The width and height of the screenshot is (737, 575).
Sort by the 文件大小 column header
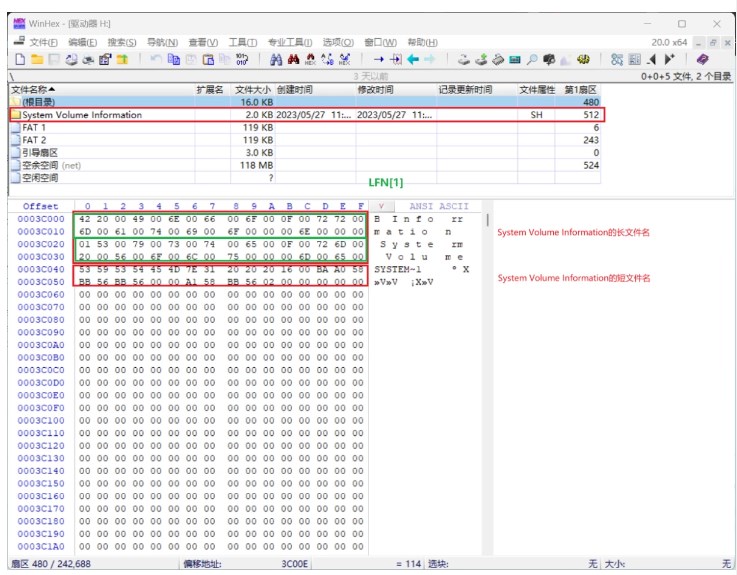coord(251,90)
